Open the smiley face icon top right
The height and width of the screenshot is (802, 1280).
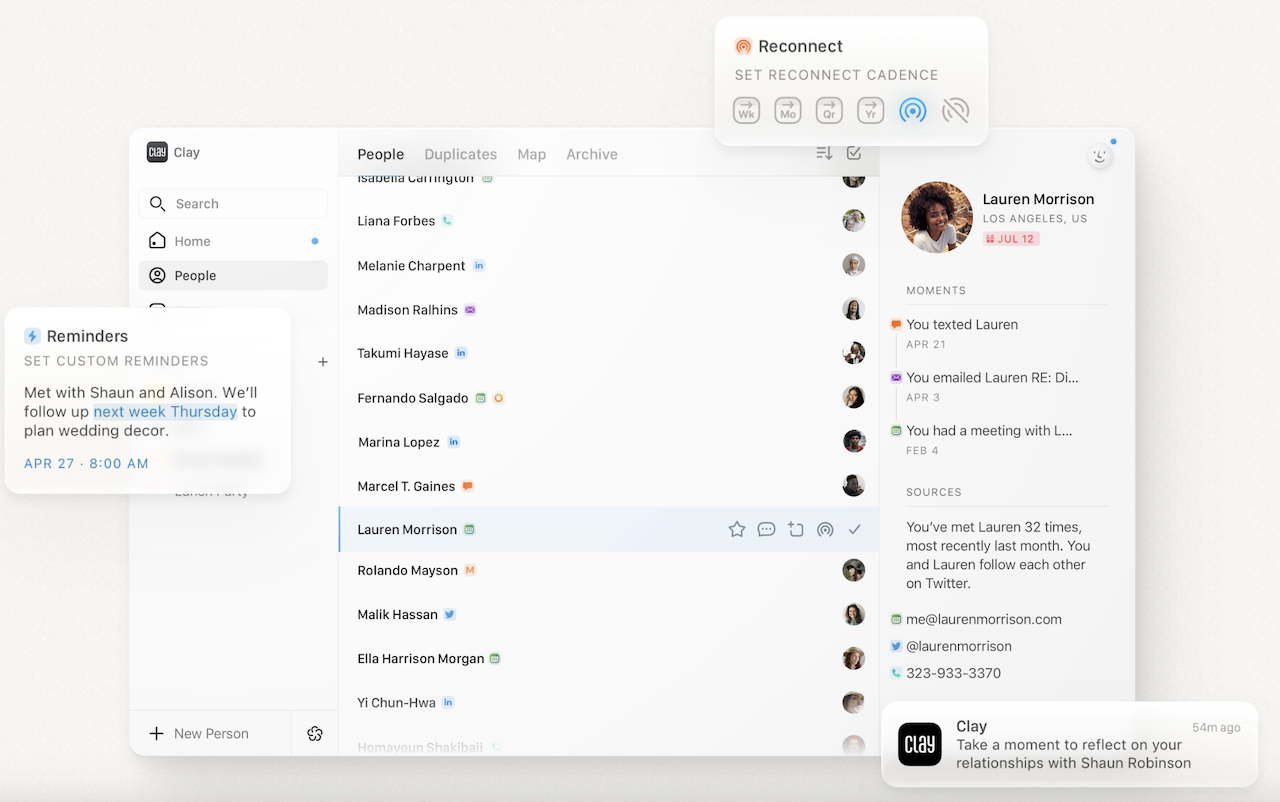(x=1100, y=155)
